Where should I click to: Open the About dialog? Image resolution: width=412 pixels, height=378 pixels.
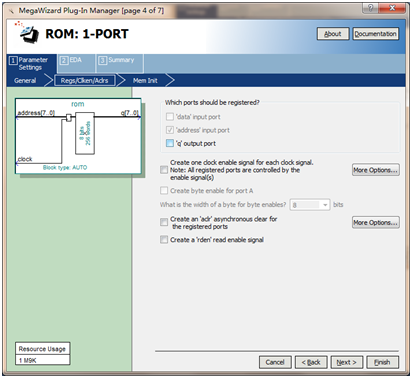coord(333,34)
